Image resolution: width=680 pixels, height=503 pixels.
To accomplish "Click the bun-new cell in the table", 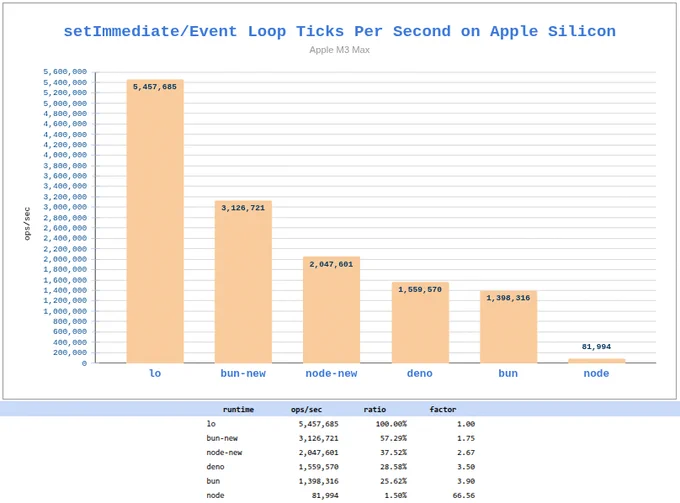I will [x=222, y=438].
